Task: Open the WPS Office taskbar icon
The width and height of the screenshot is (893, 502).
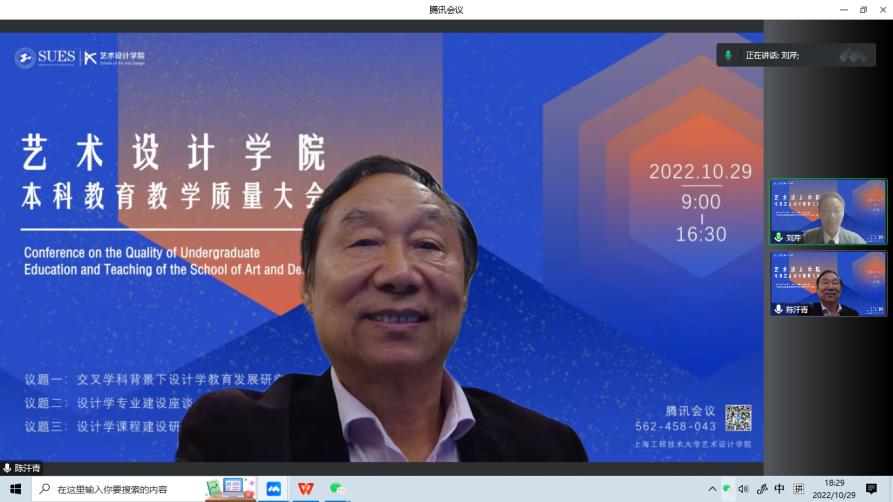Action: point(305,489)
